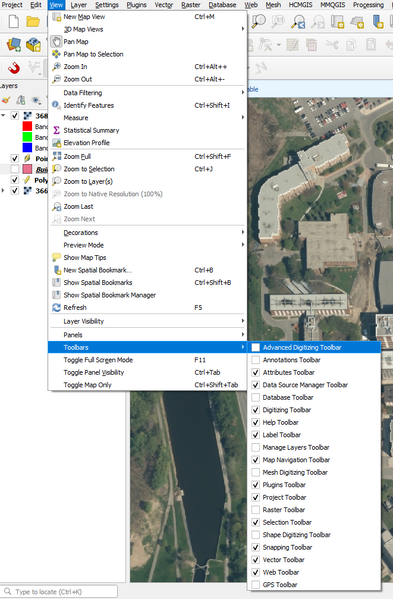Toggle the Map Navigation Toolbar off

click(256, 460)
